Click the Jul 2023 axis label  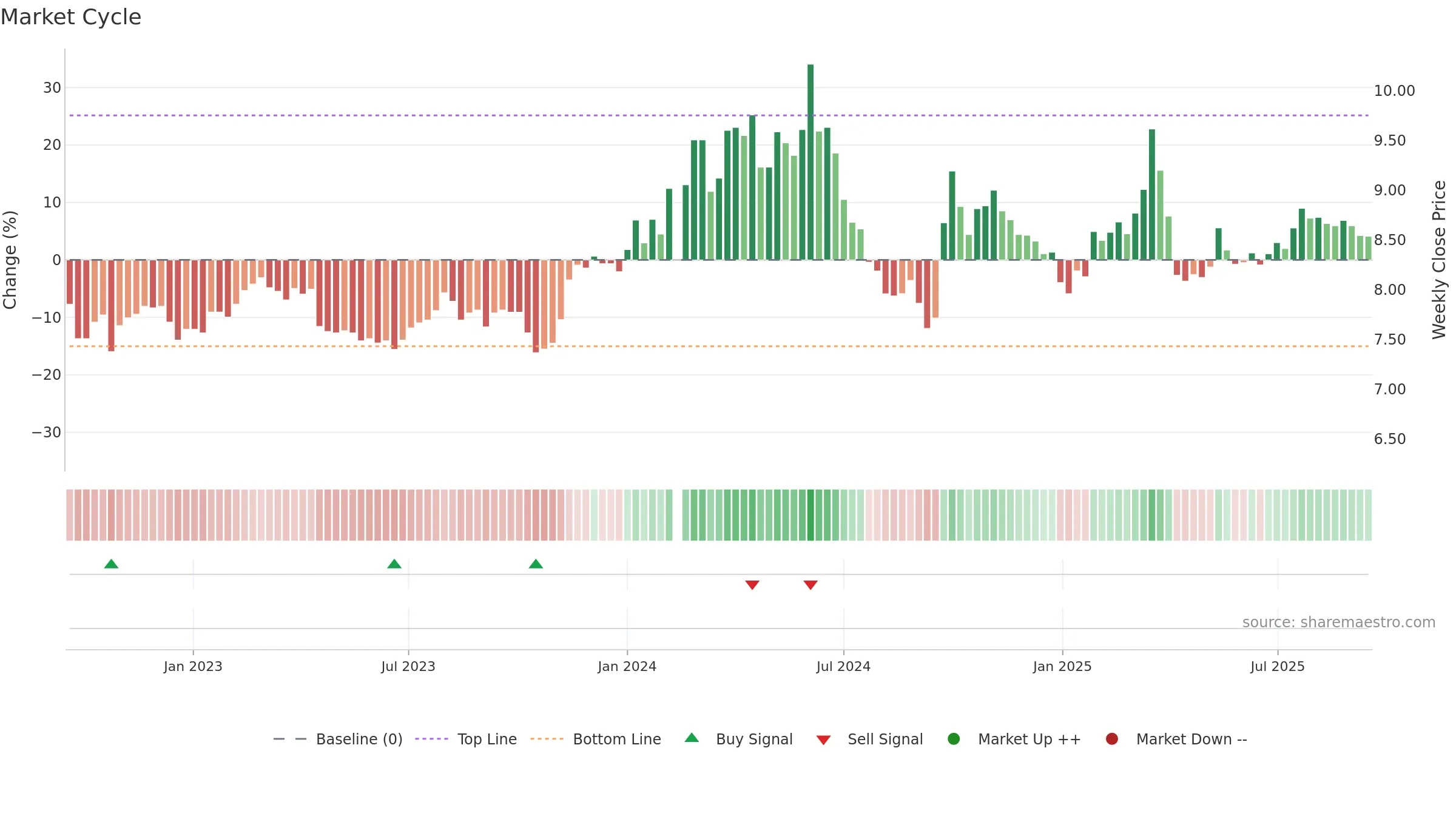408,666
